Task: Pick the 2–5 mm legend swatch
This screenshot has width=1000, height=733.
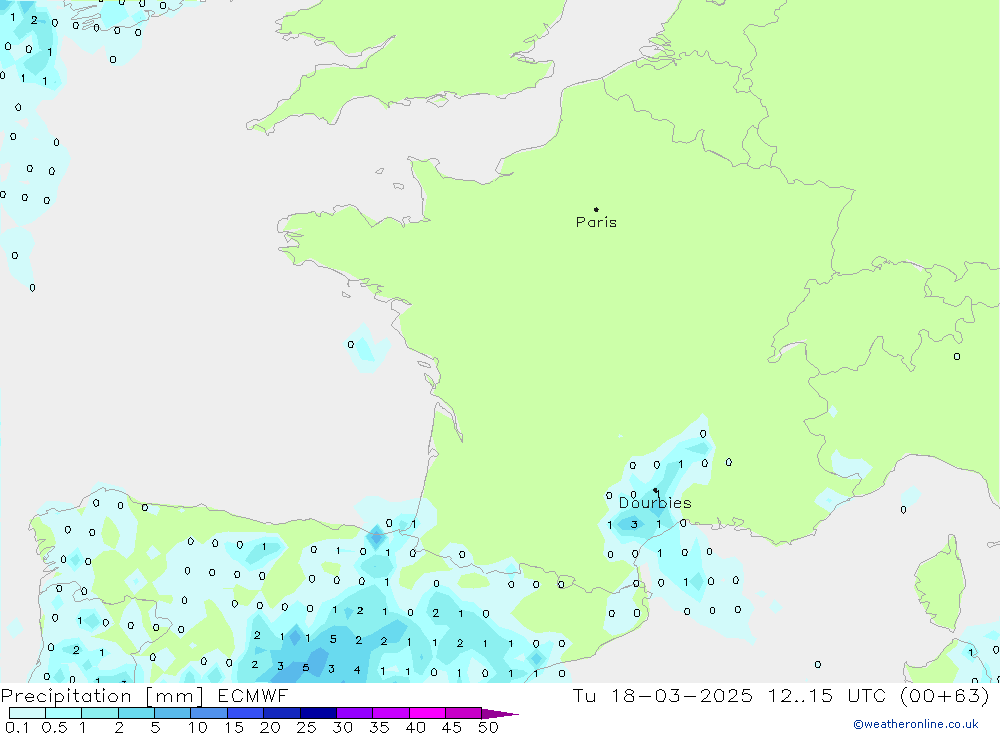Action: 136,713
